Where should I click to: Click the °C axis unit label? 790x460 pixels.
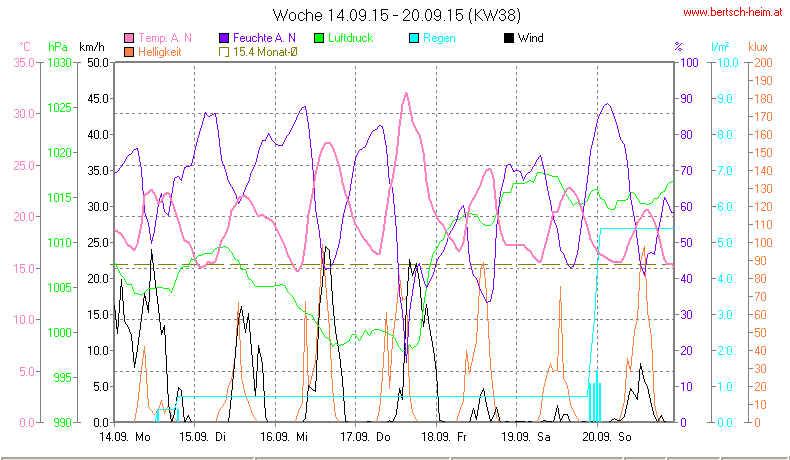pyautogui.click(x=25, y=47)
